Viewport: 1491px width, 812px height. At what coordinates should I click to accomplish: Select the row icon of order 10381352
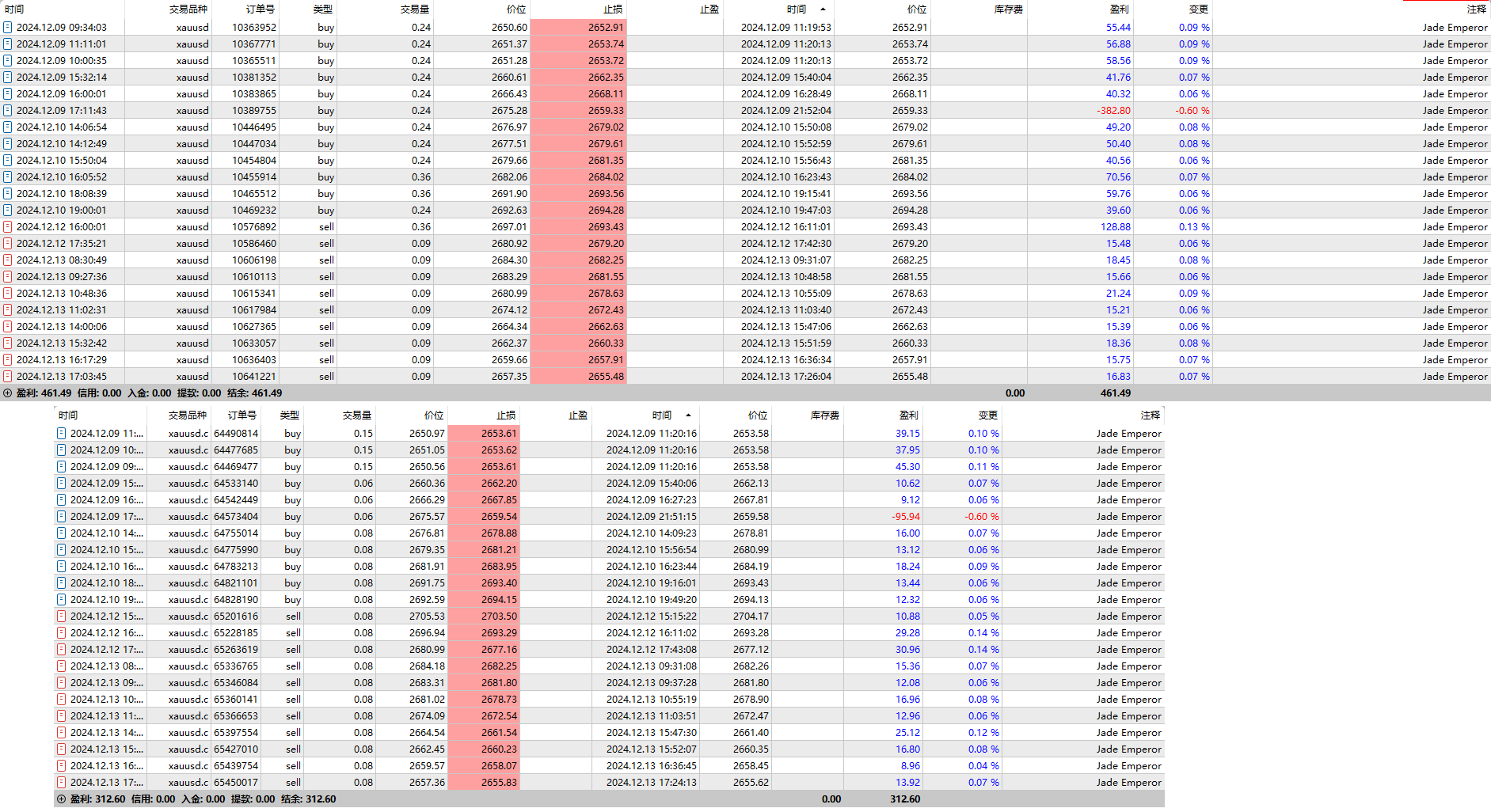pos(8,77)
